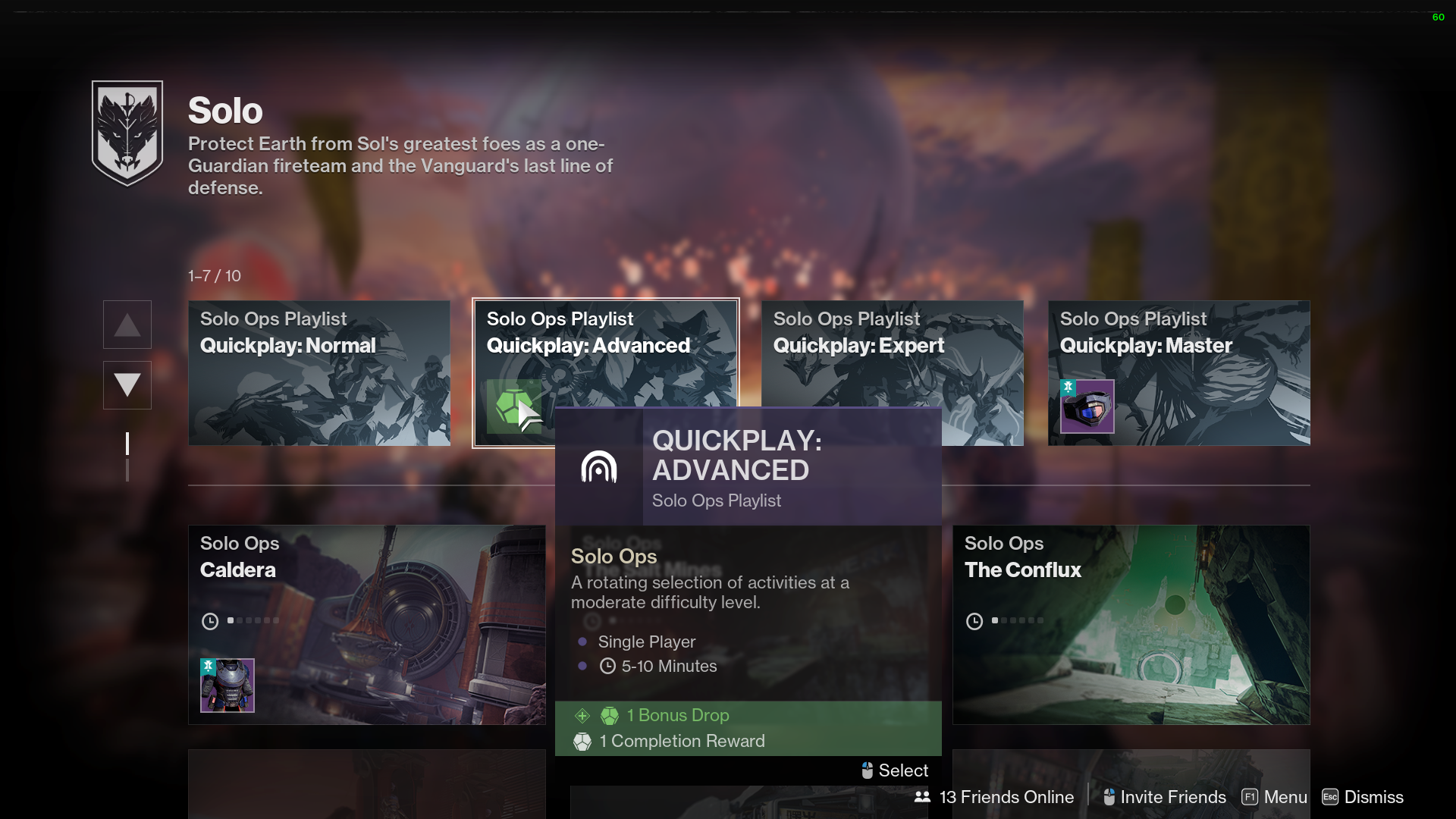Viewport: 1456px width, 819px height.
Task: Click the clock icon on Caldera tile
Action: click(x=210, y=622)
